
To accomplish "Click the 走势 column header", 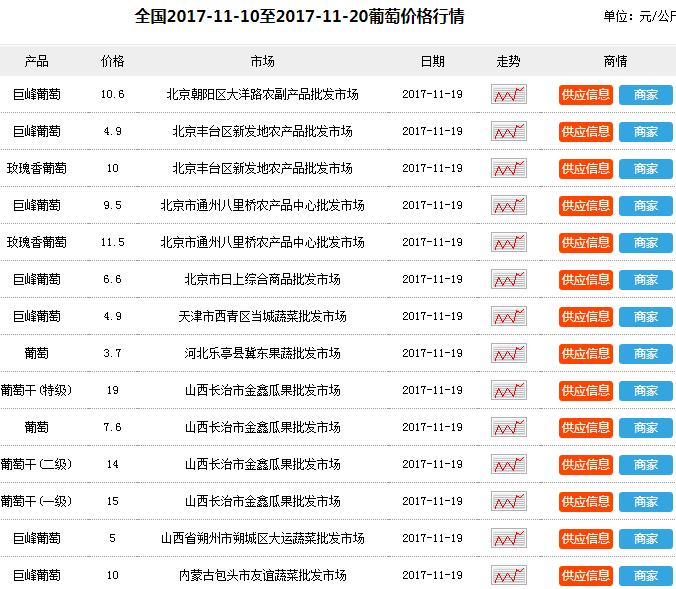I will (x=508, y=61).
